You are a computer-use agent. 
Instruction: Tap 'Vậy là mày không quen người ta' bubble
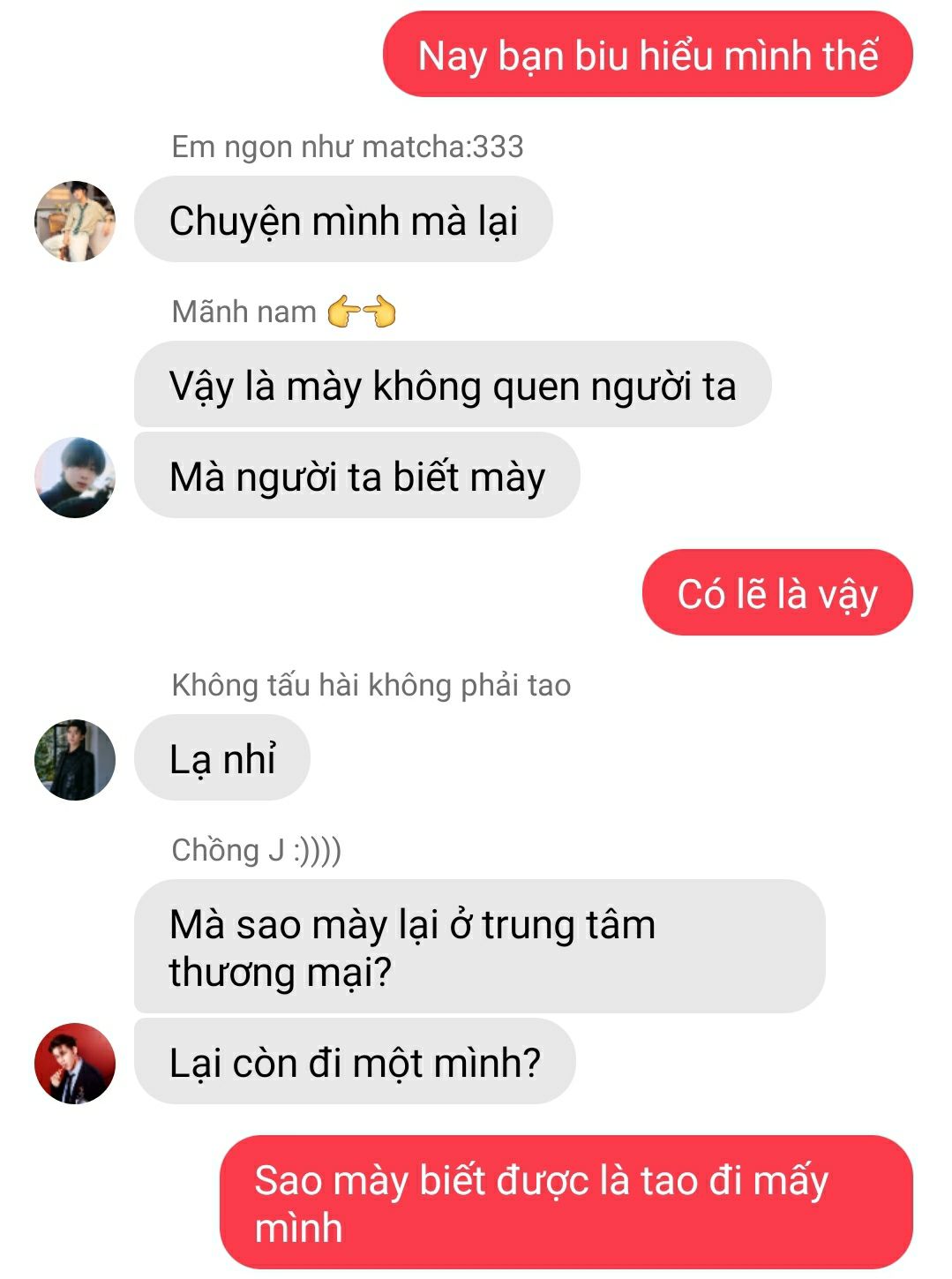click(453, 385)
